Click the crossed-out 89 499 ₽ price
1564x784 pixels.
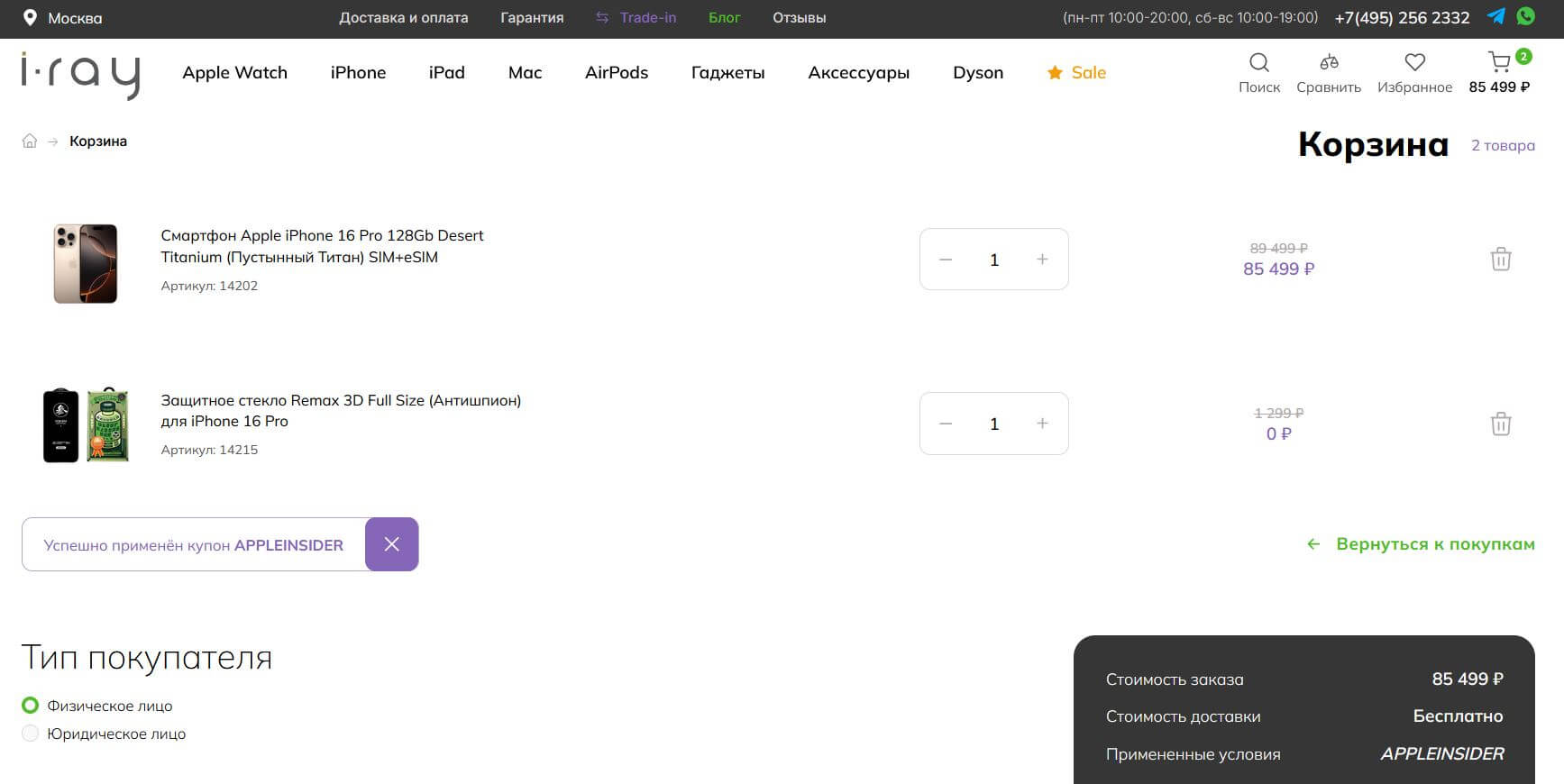1278,248
